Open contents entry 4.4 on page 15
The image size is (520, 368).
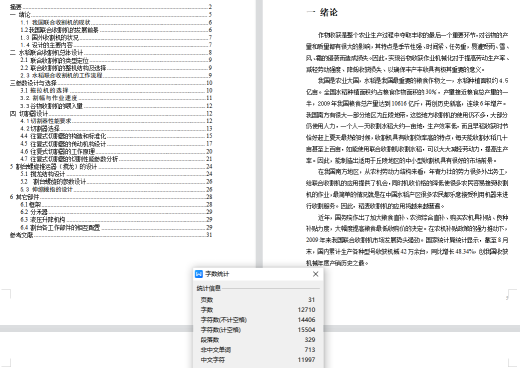(116, 136)
